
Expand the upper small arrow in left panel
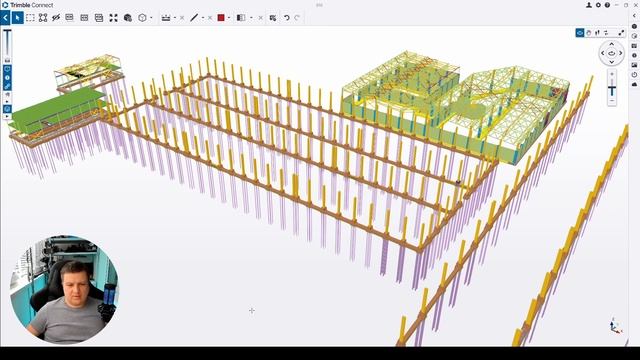point(7,102)
